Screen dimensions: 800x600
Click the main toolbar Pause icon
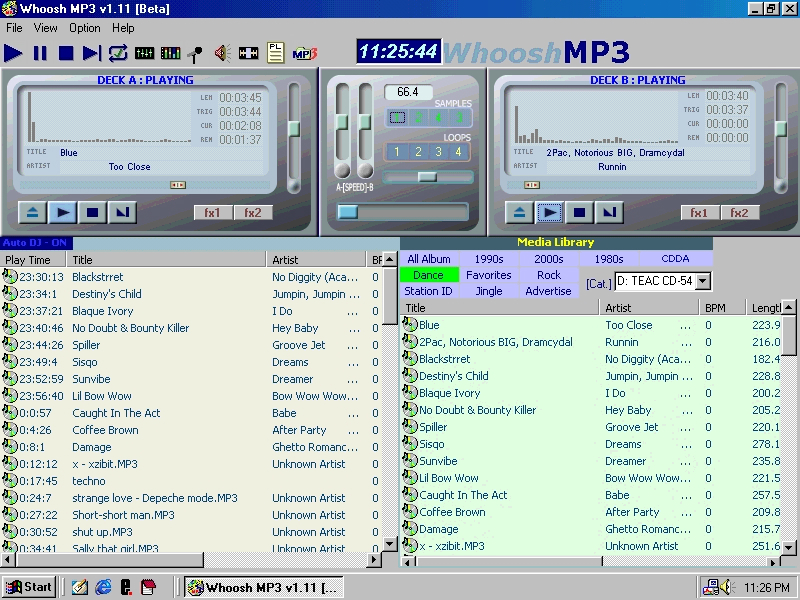(x=40, y=53)
